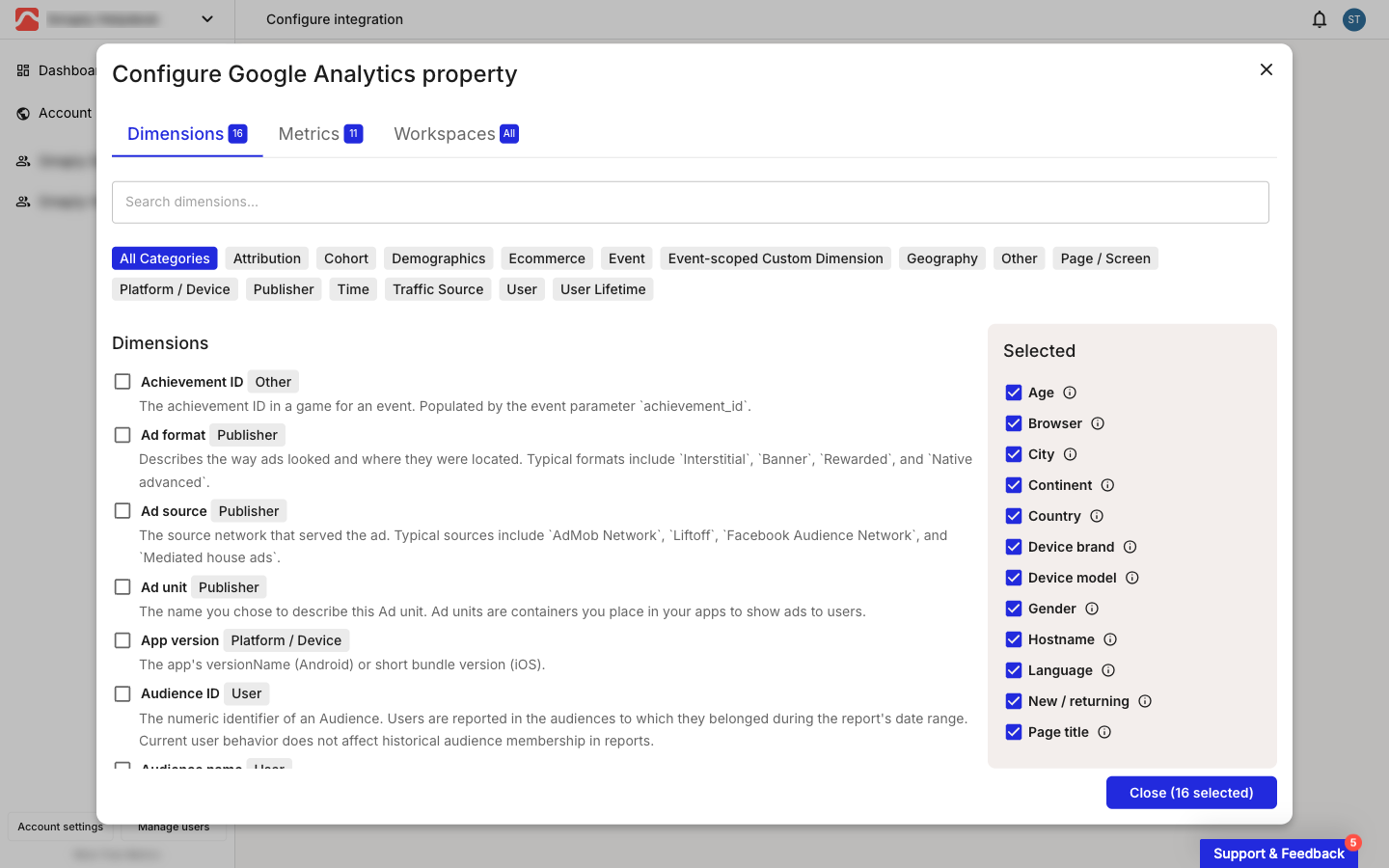Check the Ad format dimension

click(123, 435)
